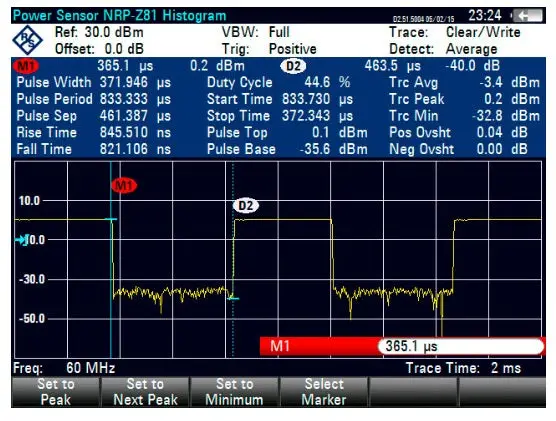The image size is (556, 421).
Task: Click the Freq 60 MHz readout
Action: click(x=64, y=368)
